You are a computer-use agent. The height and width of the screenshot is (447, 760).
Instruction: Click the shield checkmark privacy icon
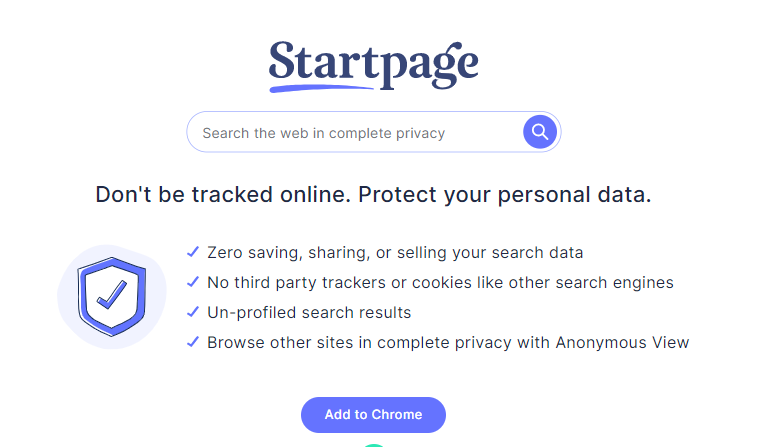[x=111, y=295]
